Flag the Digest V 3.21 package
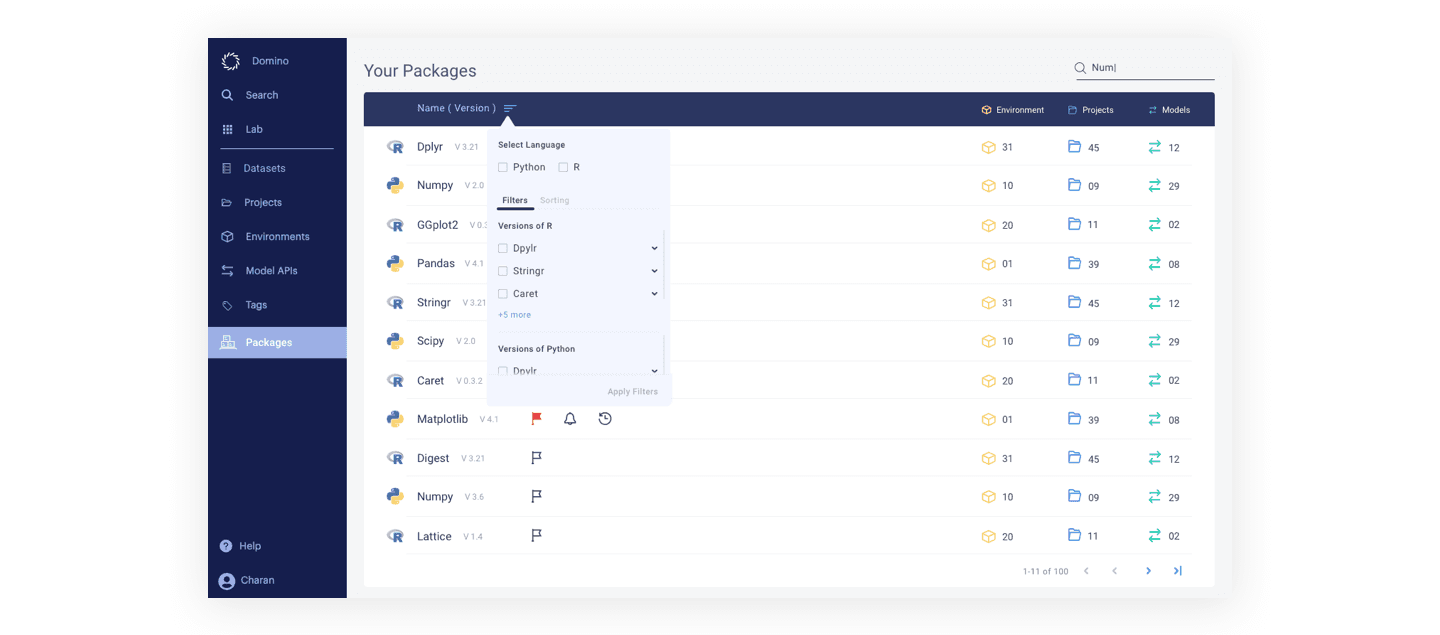Viewport: 1440px width, 635px height. click(x=536, y=458)
